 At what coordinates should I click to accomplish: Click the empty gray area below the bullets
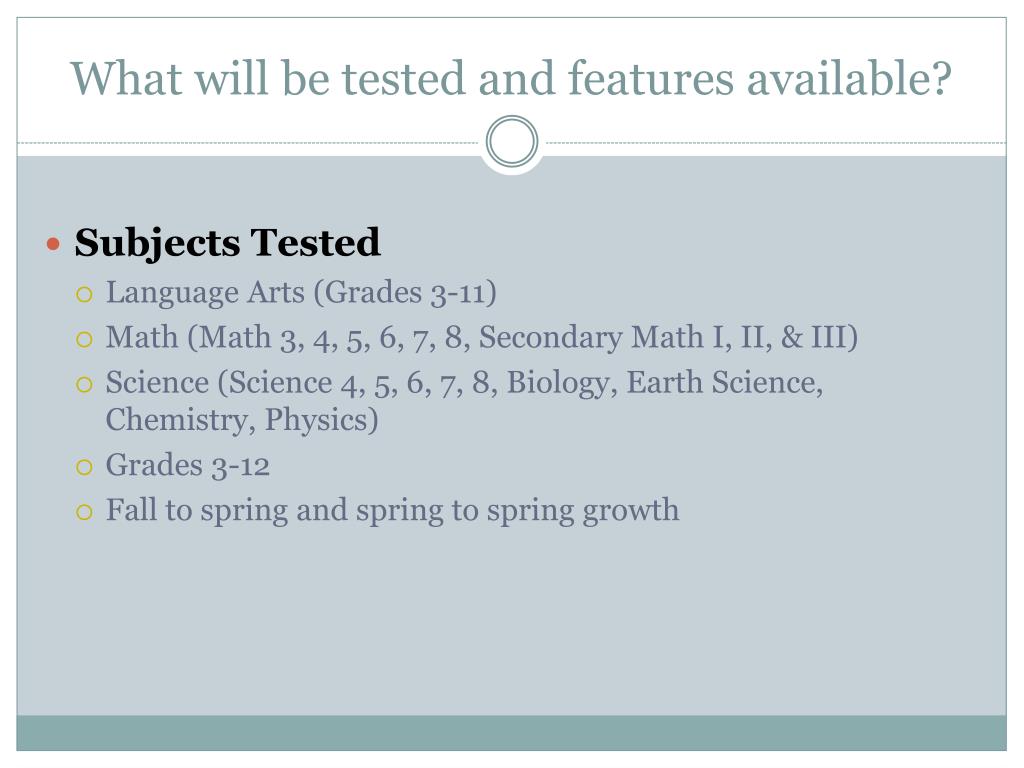[512, 620]
